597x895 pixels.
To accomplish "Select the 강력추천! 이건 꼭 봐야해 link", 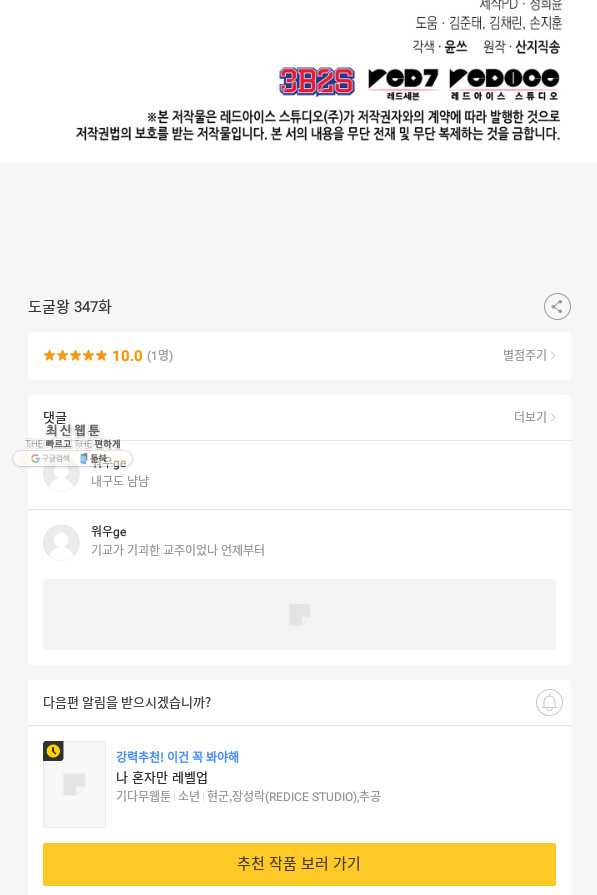I will click(178, 757).
